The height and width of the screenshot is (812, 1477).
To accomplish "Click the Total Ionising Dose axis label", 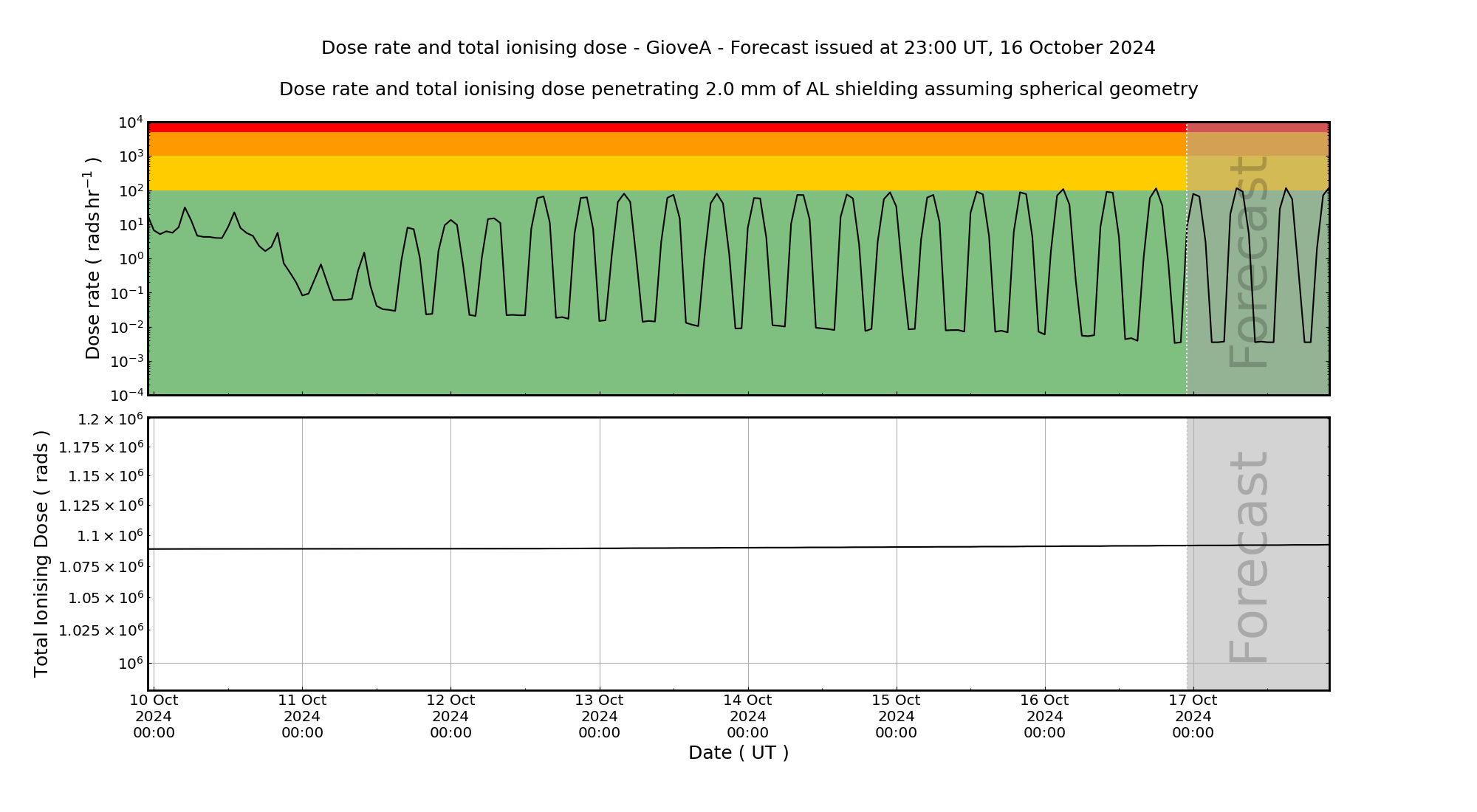I will [x=41, y=554].
